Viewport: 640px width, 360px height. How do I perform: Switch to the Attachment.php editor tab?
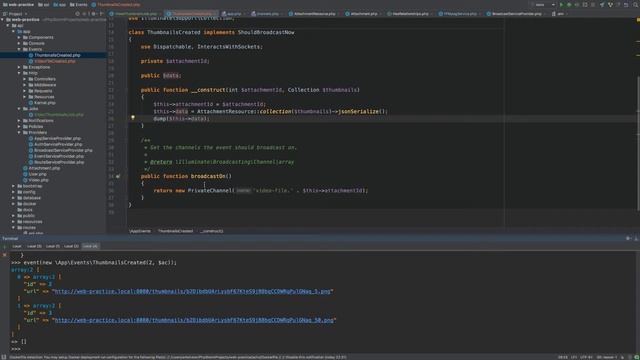(x=364, y=14)
